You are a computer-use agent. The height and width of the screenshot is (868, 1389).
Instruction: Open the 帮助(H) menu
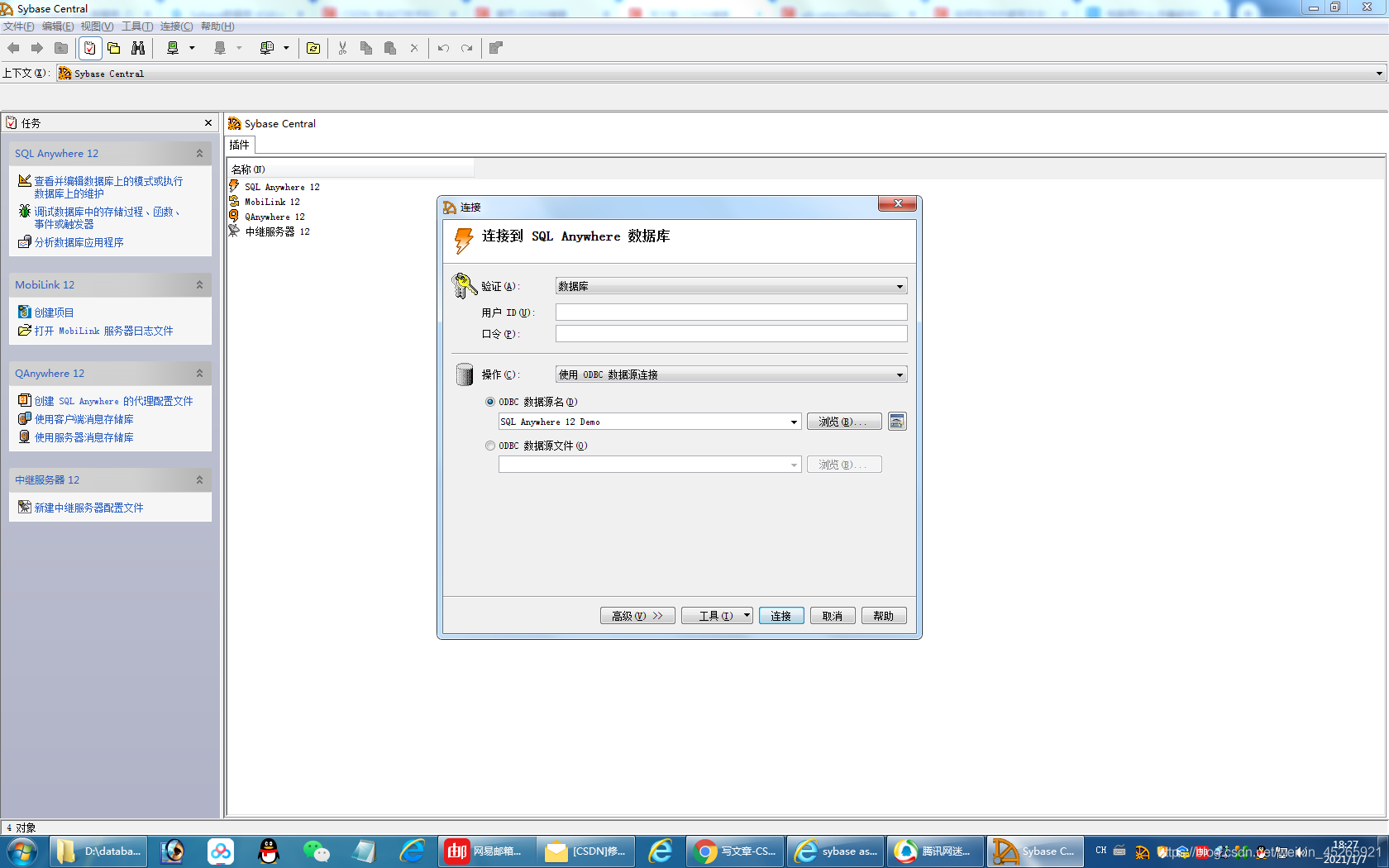(217, 26)
